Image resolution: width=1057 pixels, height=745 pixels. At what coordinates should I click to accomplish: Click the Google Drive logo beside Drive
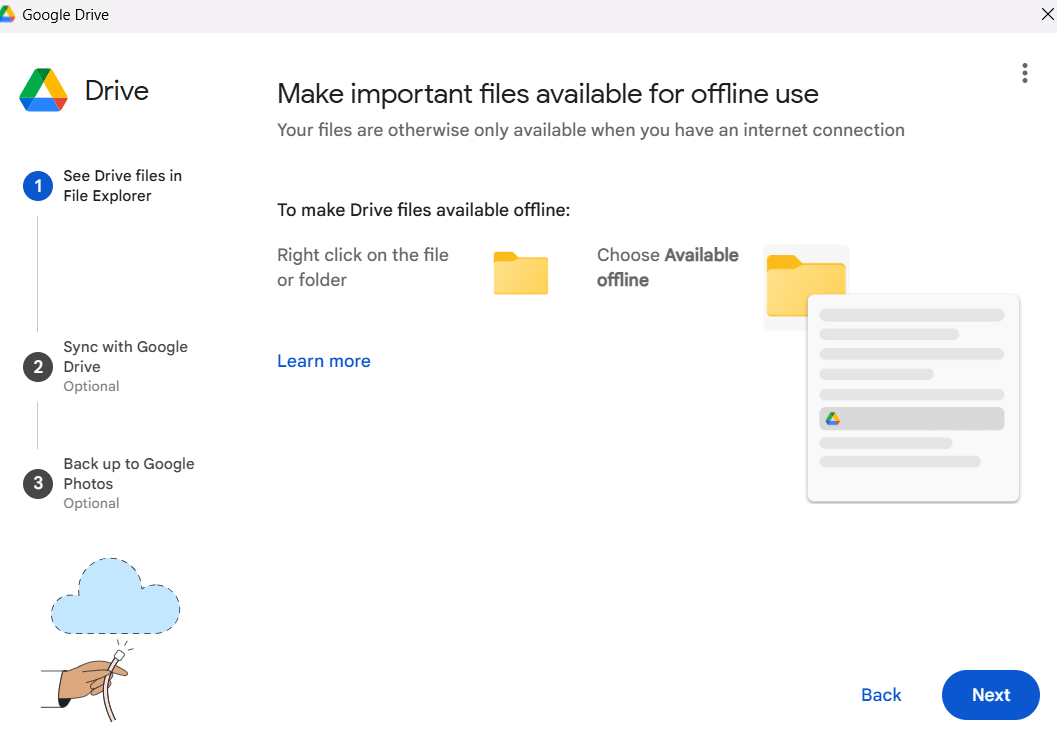[44, 90]
